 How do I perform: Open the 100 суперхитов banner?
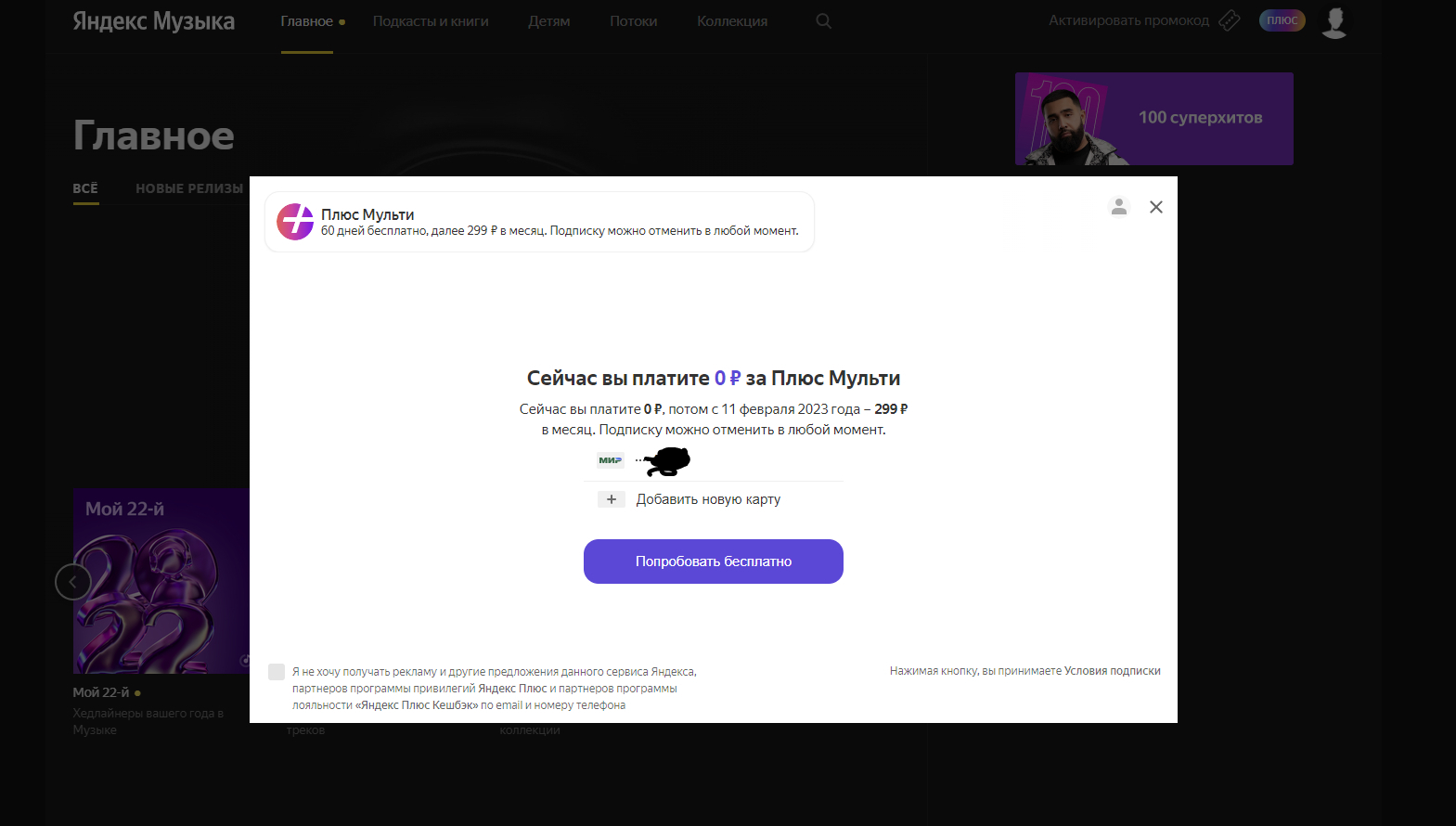tap(1154, 119)
